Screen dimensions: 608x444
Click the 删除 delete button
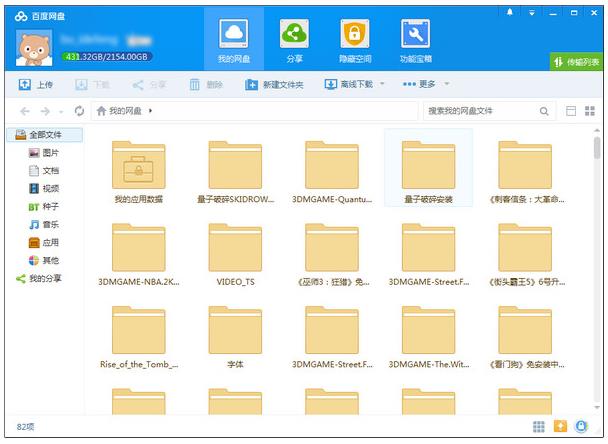pos(206,84)
